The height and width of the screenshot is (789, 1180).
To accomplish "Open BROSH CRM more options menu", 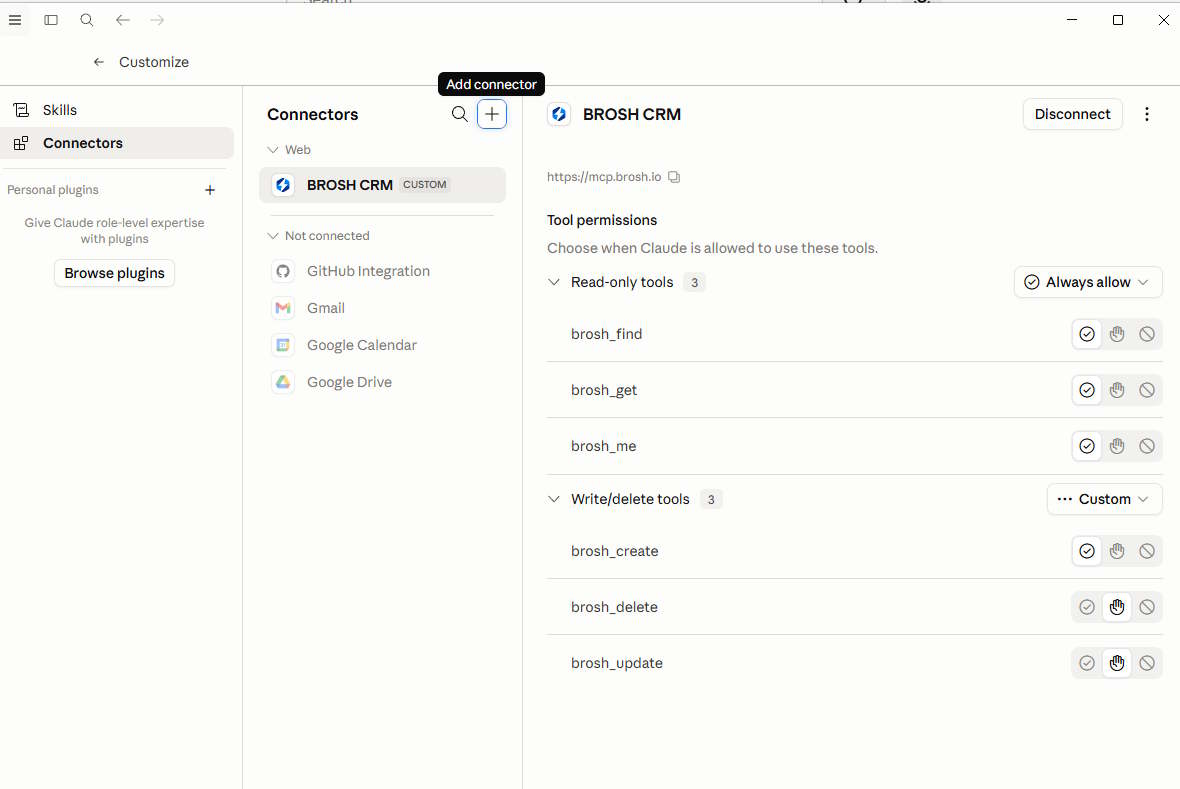I will 1147,114.
